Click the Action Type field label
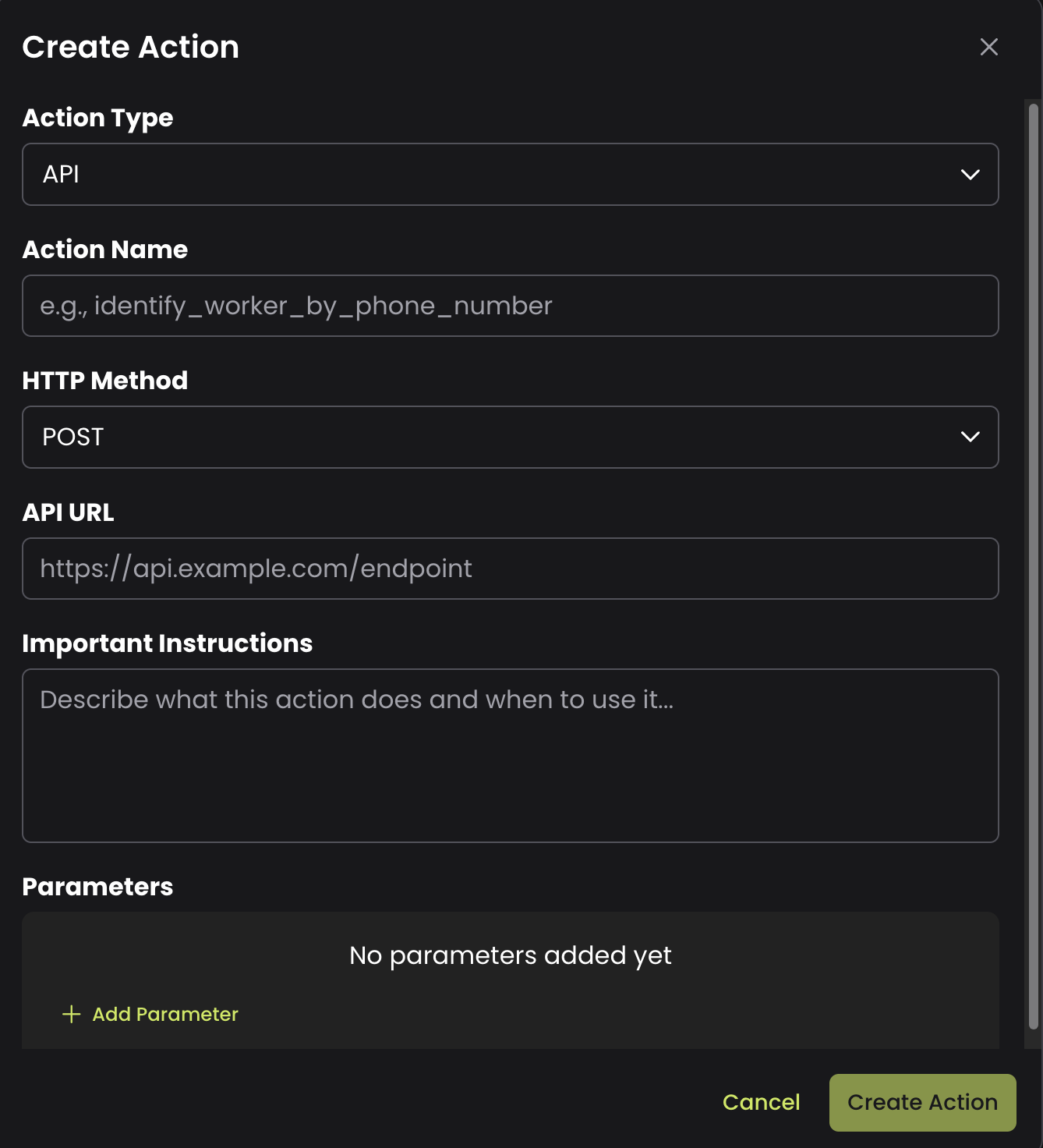Screen dimensions: 1043x1148 point(98,118)
